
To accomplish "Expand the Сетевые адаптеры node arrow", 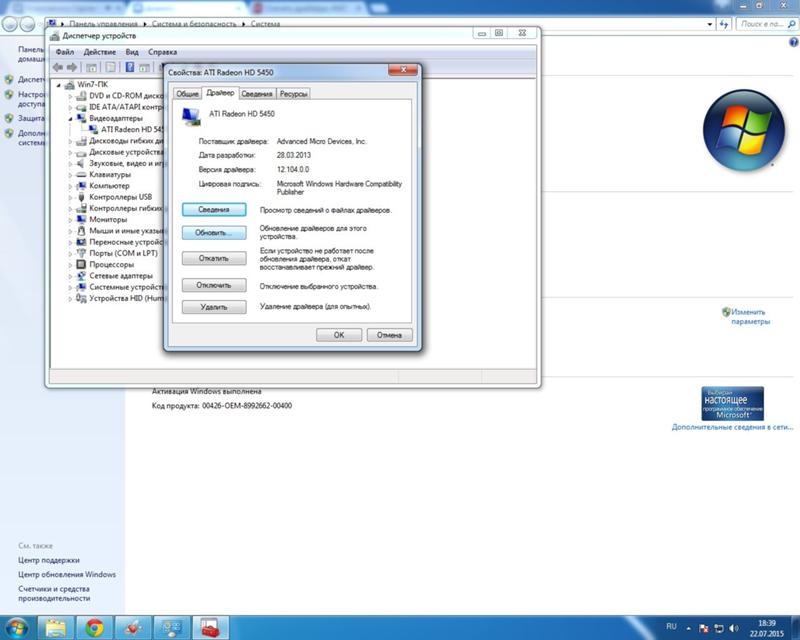I will pyautogui.click(x=70, y=276).
